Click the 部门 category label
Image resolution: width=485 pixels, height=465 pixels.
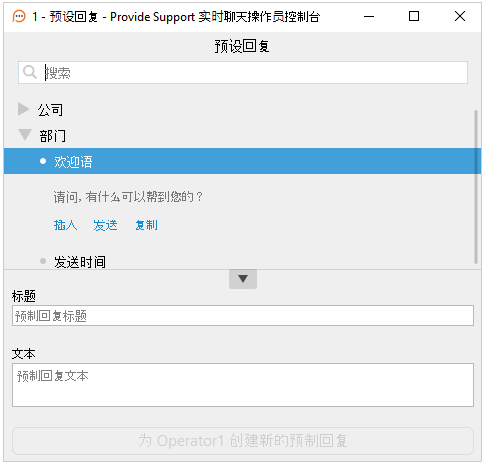[52, 136]
